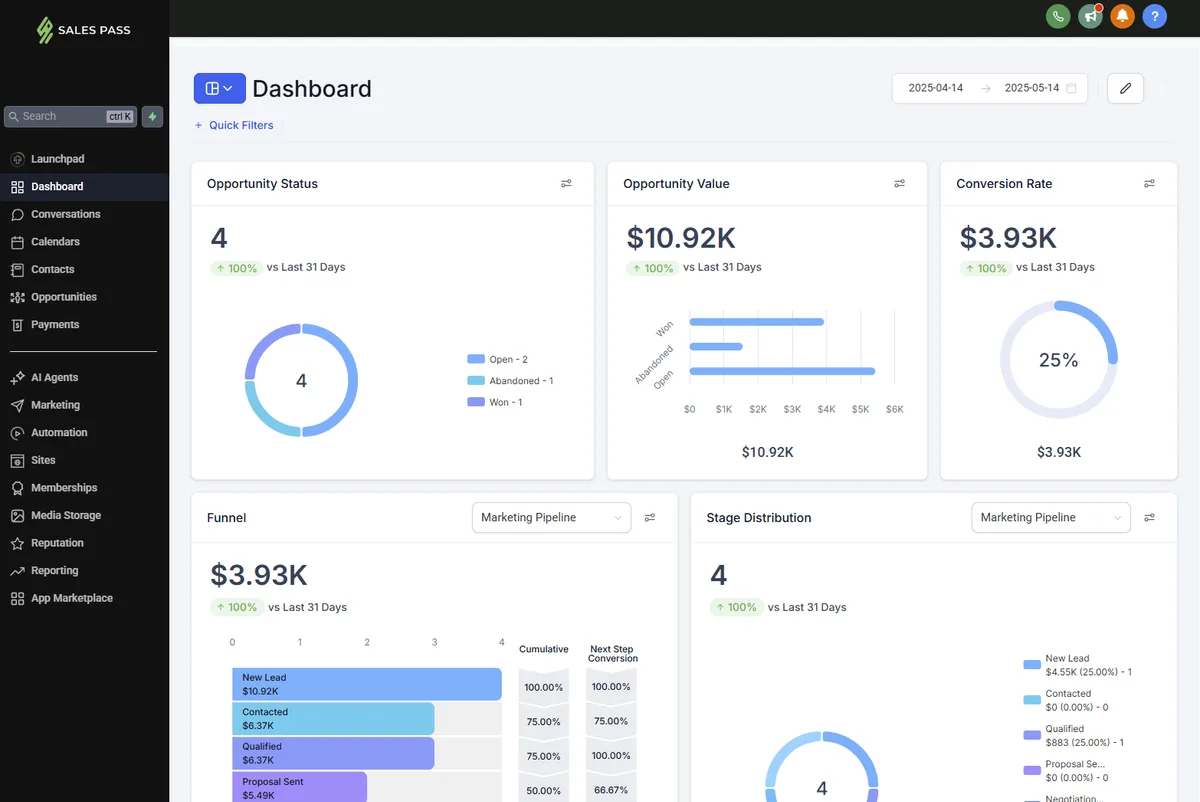Click the Conversations chat bubble icon
This screenshot has height=802, width=1200.
coord(17,214)
